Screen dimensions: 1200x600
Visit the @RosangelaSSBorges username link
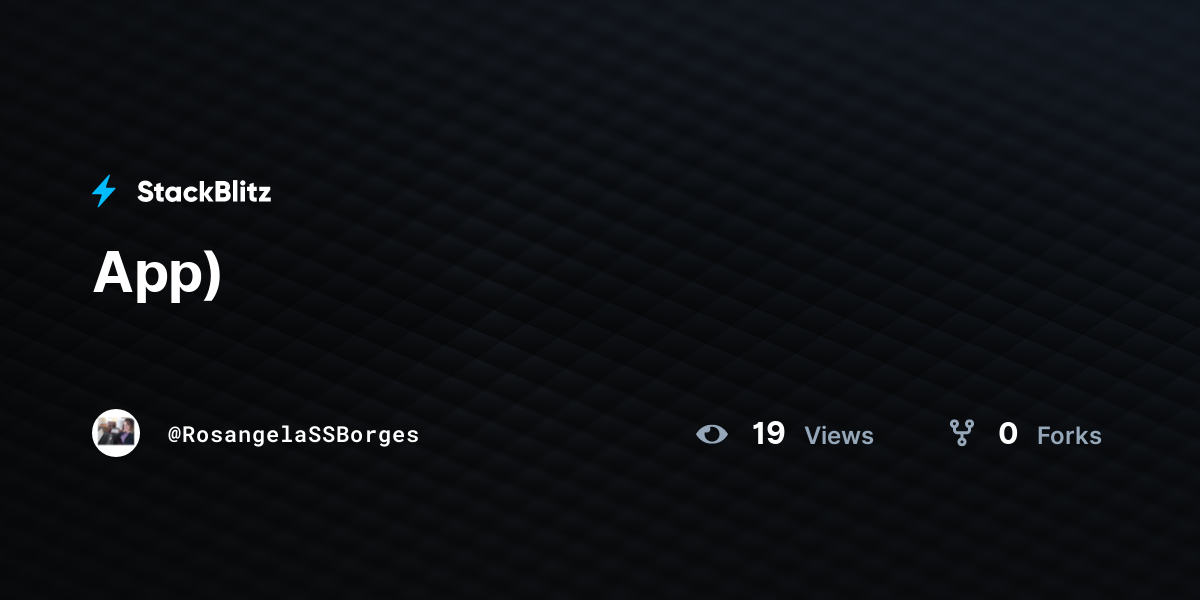pos(294,435)
